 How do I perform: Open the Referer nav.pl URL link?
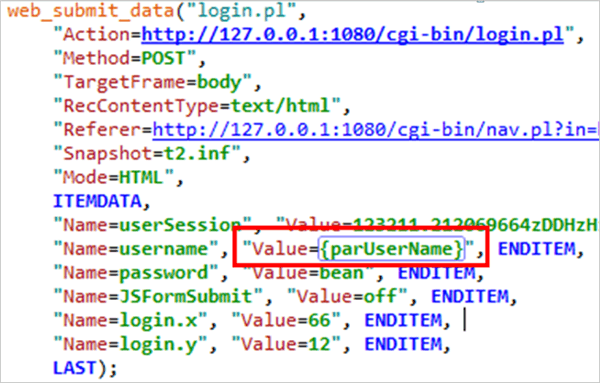[x=376, y=130]
